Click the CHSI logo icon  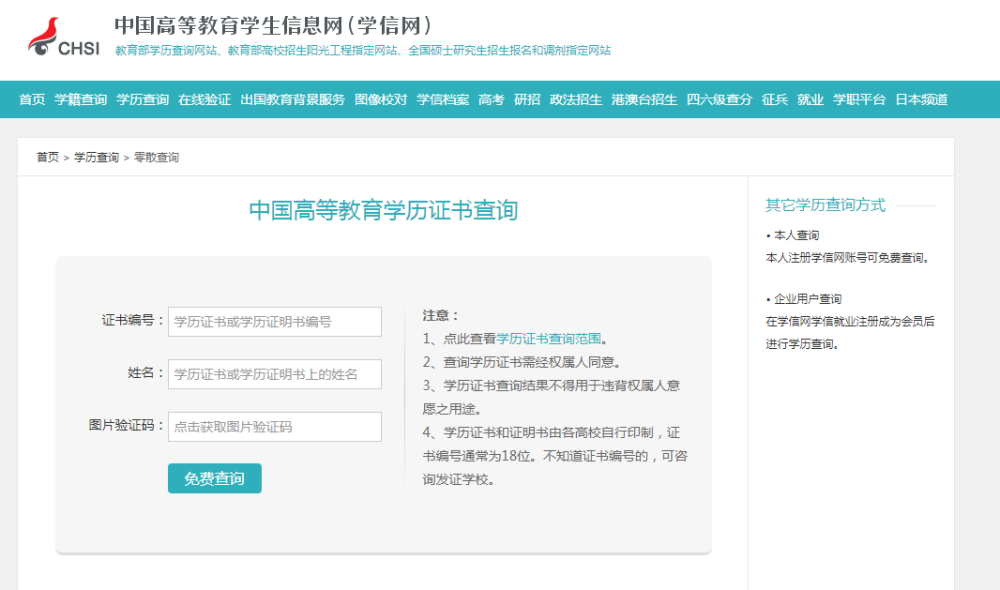(63, 37)
